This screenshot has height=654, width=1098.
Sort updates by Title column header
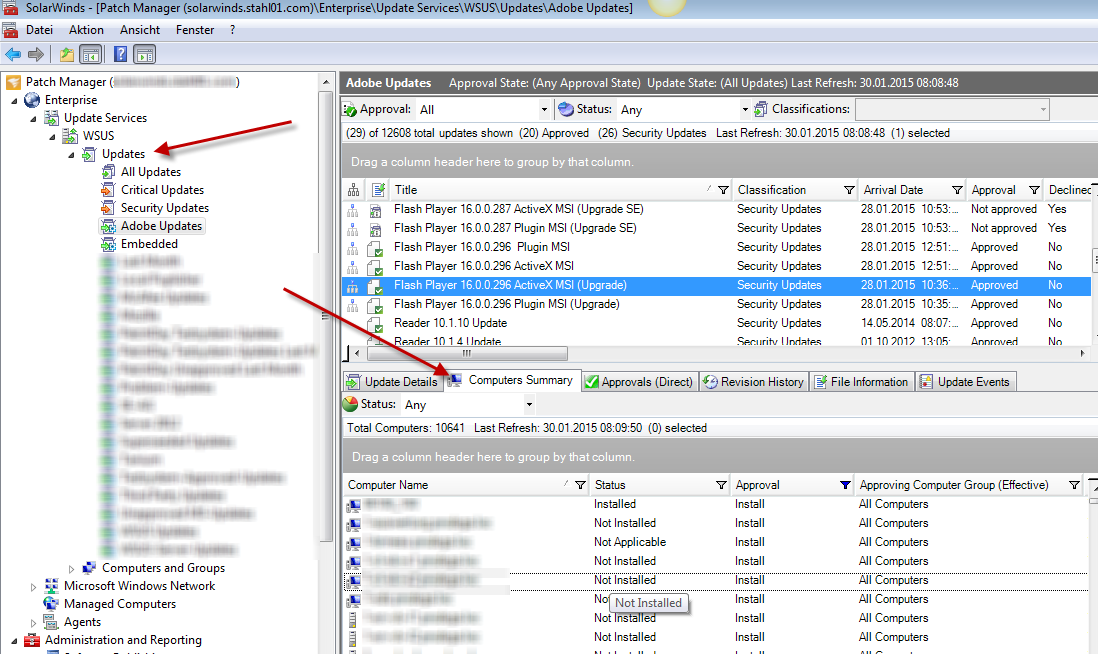[405, 190]
